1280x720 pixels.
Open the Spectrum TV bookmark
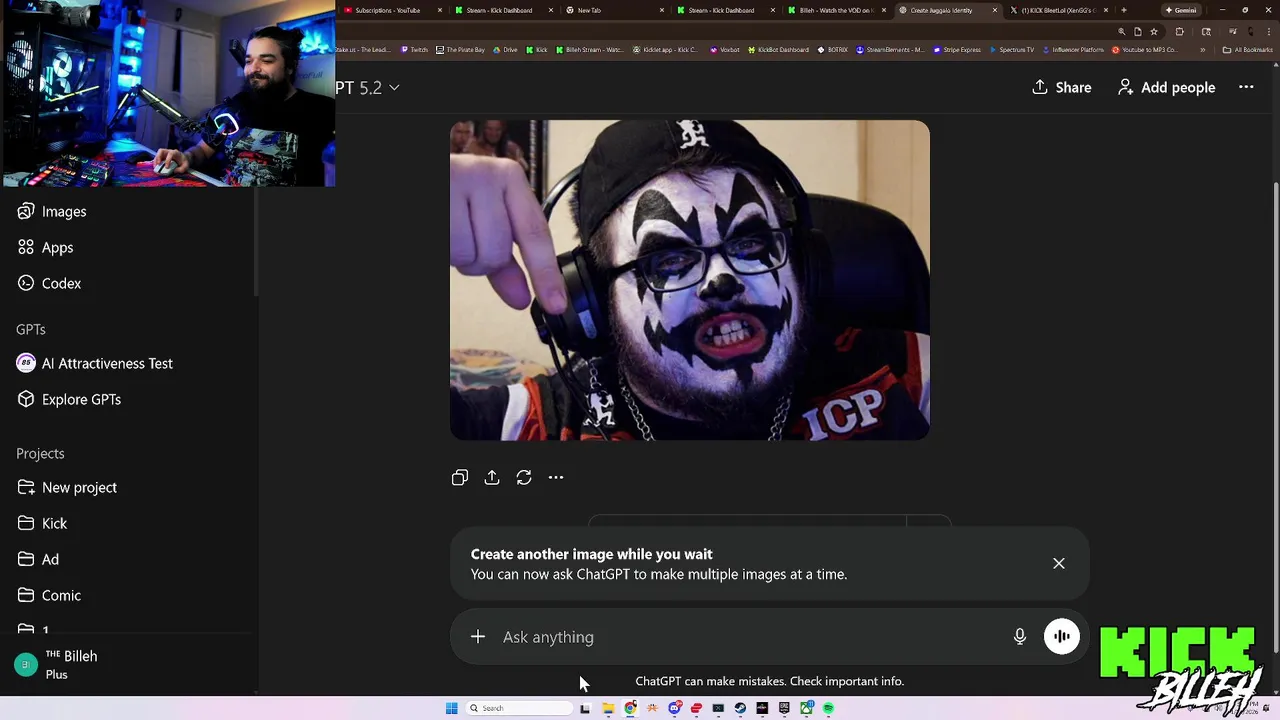(x=1011, y=49)
